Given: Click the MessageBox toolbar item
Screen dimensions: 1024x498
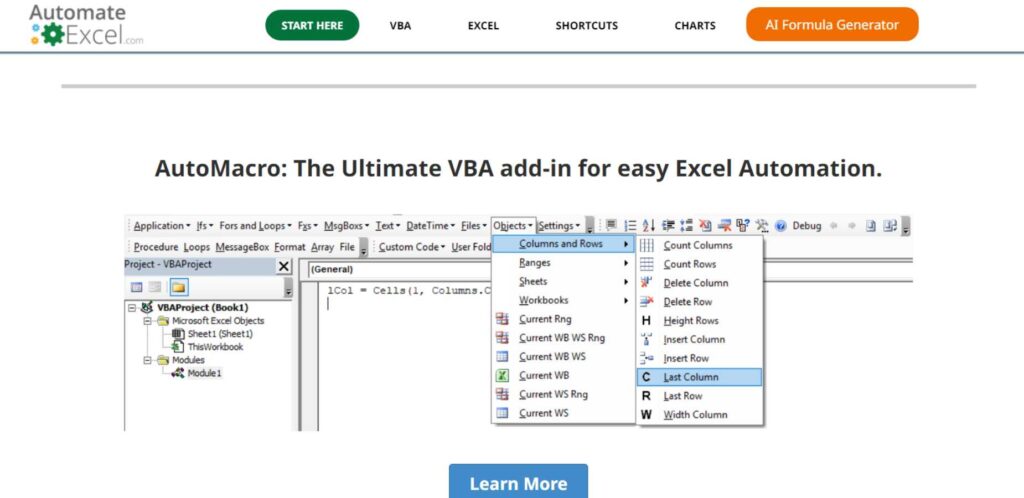Looking at the screenshot, I should [x=242, y=247].
